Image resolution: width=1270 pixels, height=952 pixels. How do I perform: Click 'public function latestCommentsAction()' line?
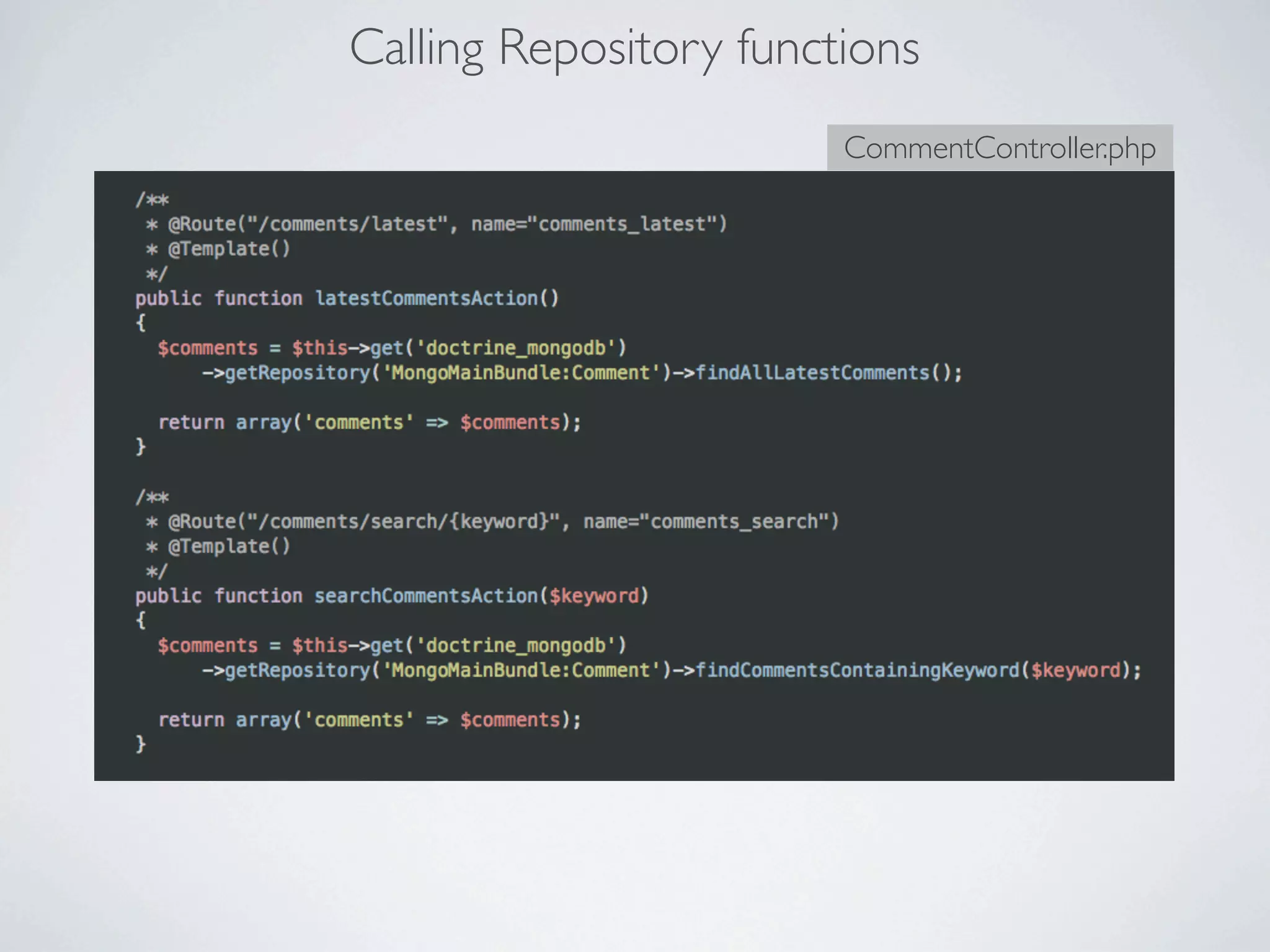point(347,299)
